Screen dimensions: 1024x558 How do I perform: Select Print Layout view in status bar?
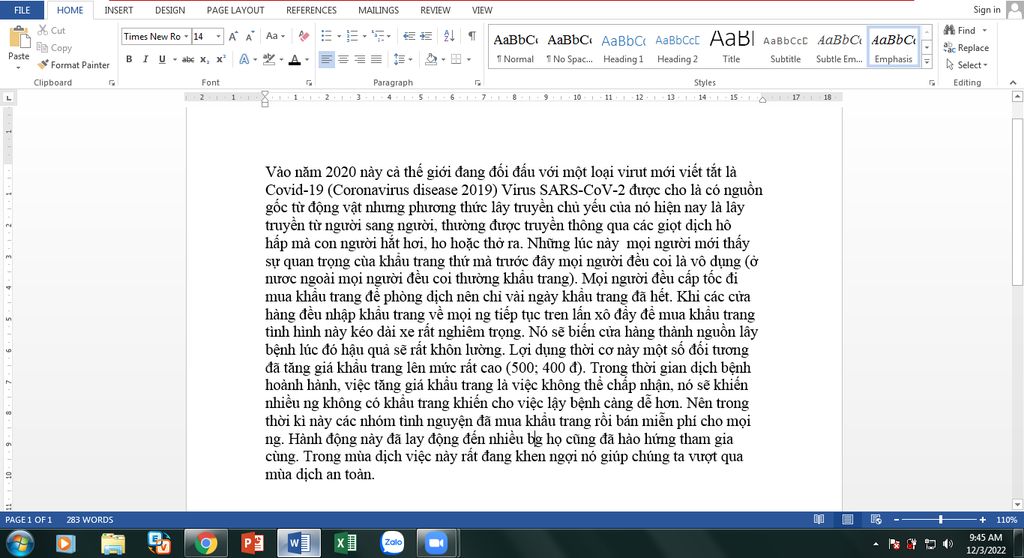pyautogui.click(x=848, y=519)
